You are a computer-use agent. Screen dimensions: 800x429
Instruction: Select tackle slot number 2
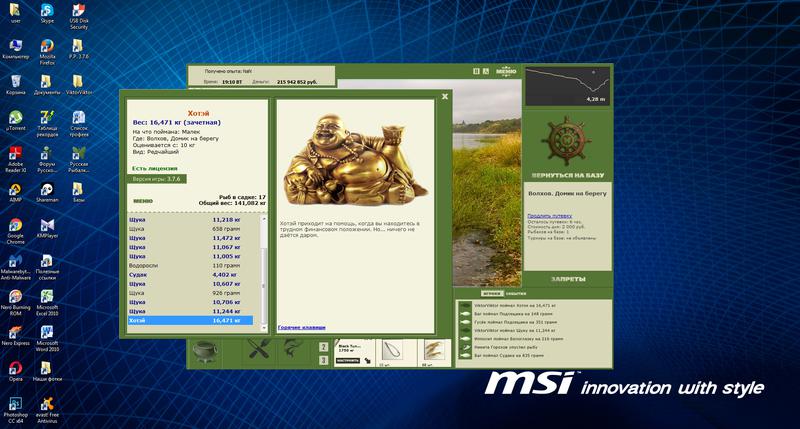coord(323,347)
